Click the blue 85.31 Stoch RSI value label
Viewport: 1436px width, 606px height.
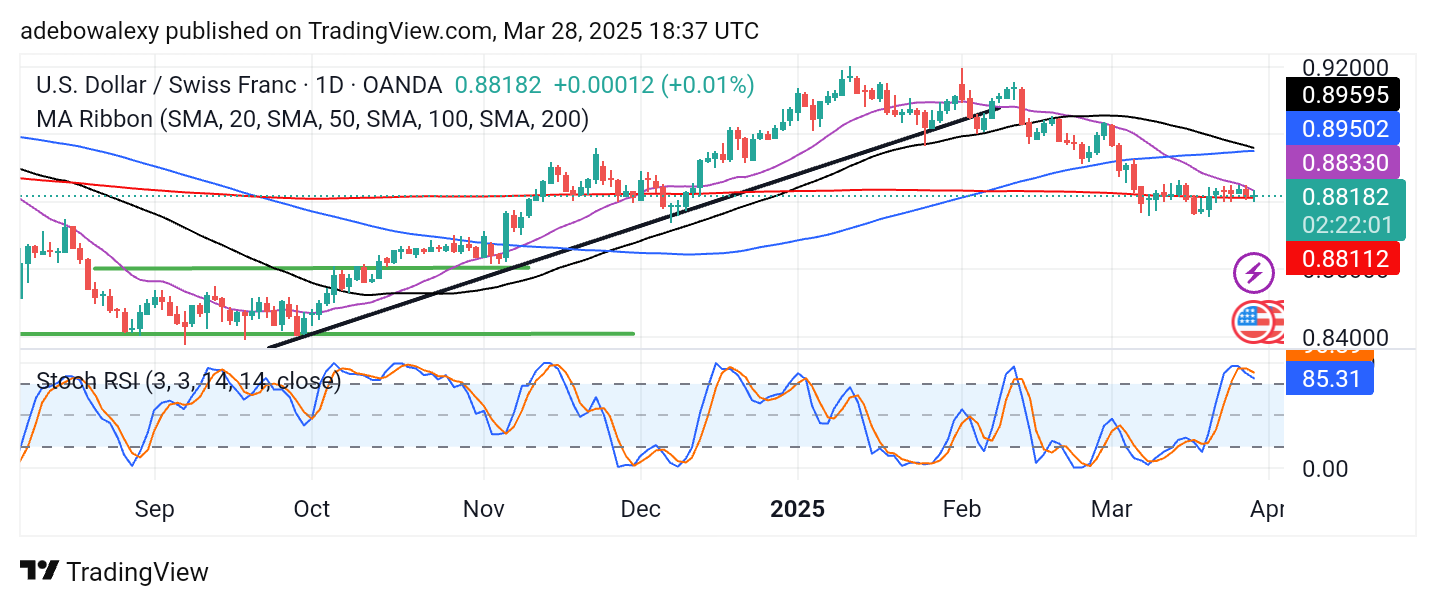tap(1330, 378)
